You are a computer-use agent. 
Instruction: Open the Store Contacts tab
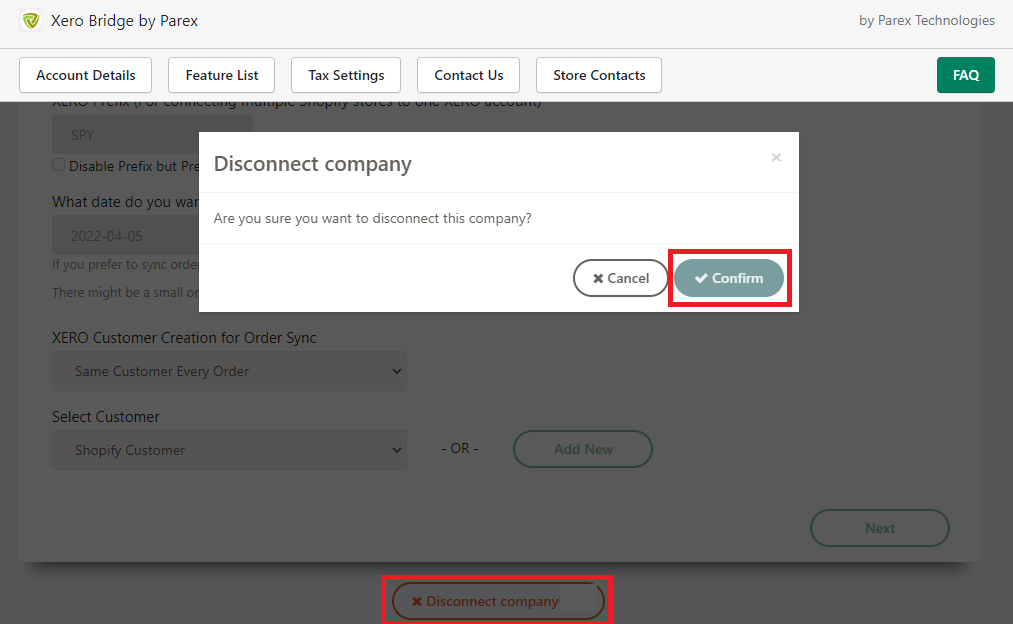click(599, 75)
